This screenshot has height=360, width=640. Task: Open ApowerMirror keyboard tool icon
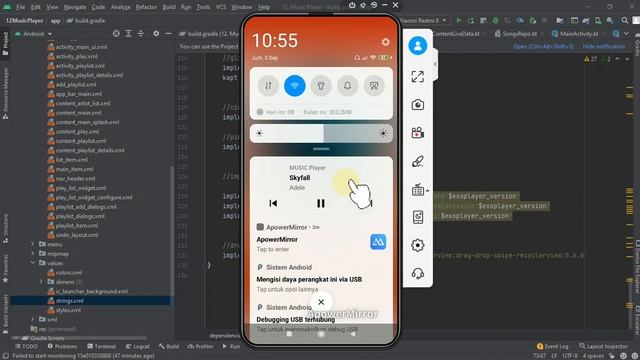pyautogui.click(x=418, y=190)
